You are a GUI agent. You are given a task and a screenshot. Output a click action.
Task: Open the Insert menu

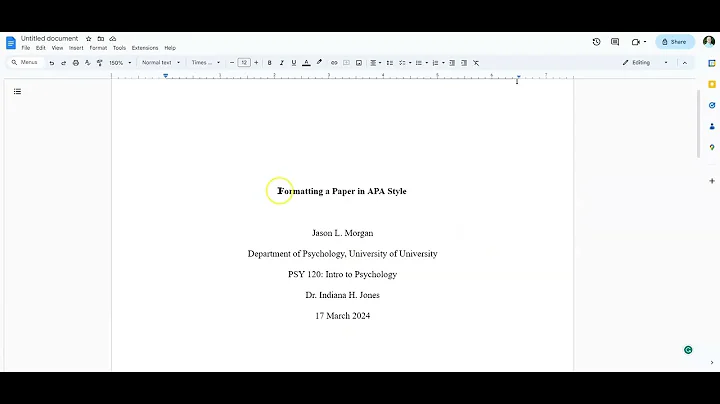point(76,48)
